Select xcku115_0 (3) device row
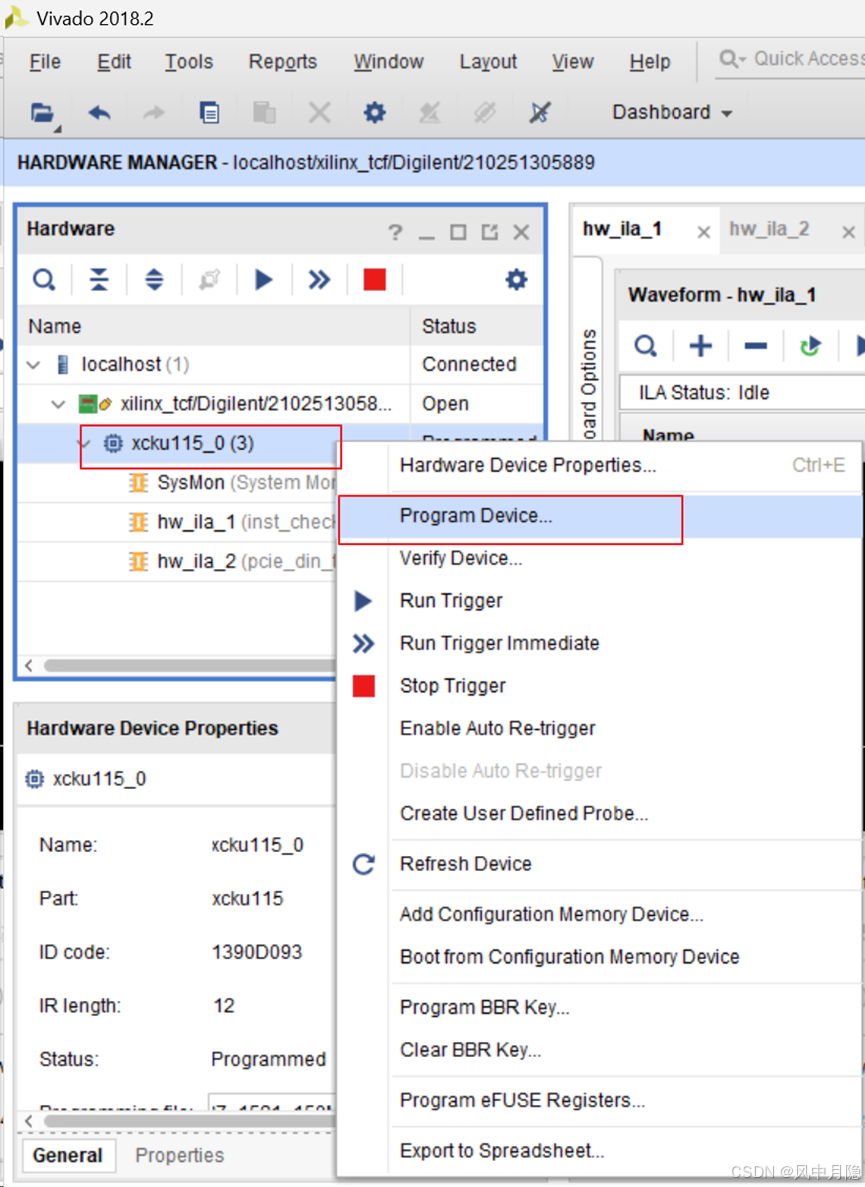 pyautogui.click(x=192, y=444)
